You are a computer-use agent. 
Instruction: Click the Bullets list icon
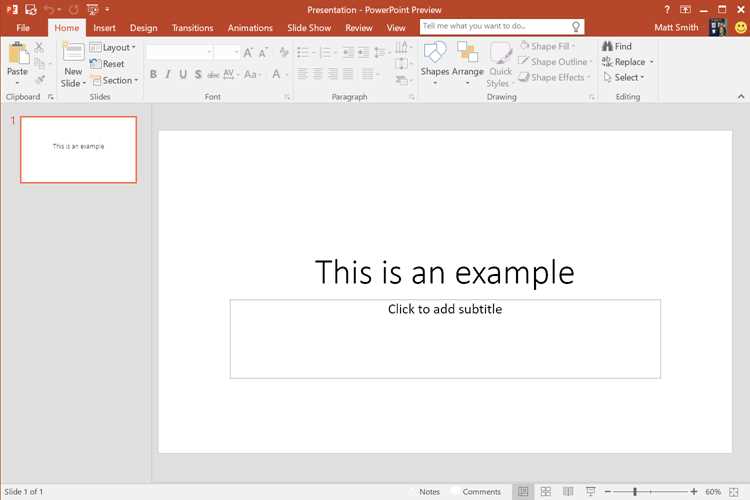[x=302, y=52]
